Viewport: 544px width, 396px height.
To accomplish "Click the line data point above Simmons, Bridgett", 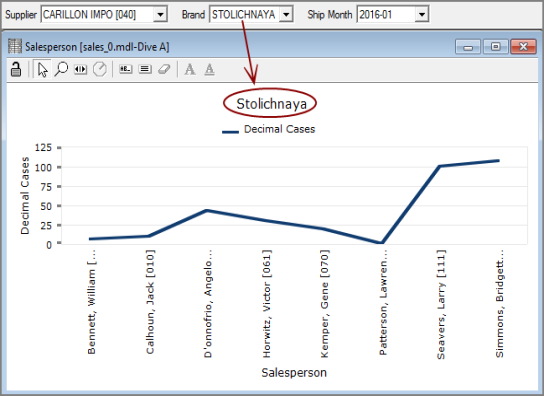I will pyautogui.click(x=498, y=160).
